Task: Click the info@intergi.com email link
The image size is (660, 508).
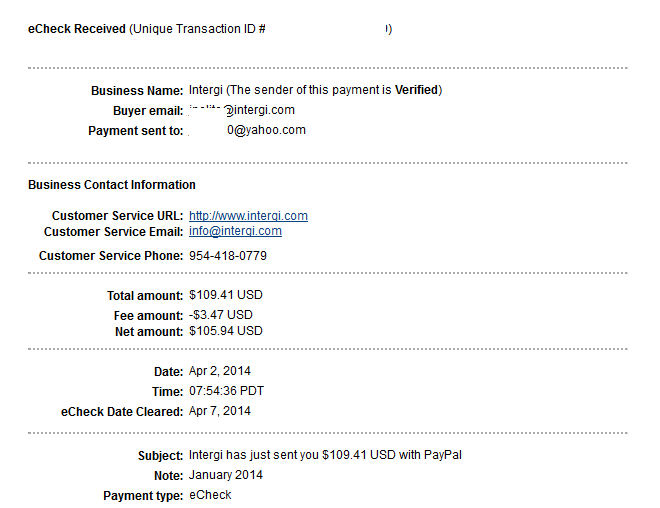Action: [235, 231]
